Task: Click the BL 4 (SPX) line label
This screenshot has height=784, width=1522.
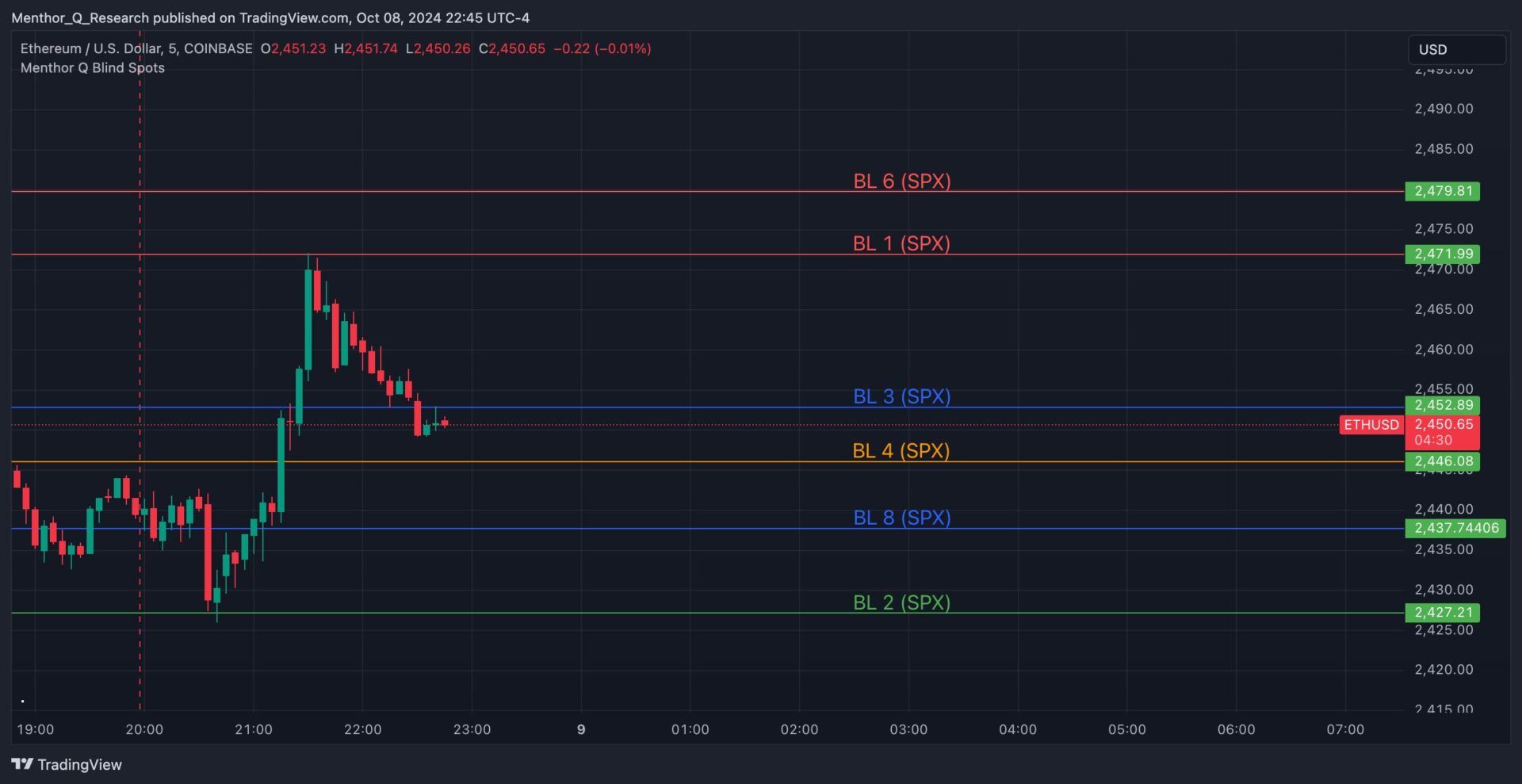Action: click(901, 451)
